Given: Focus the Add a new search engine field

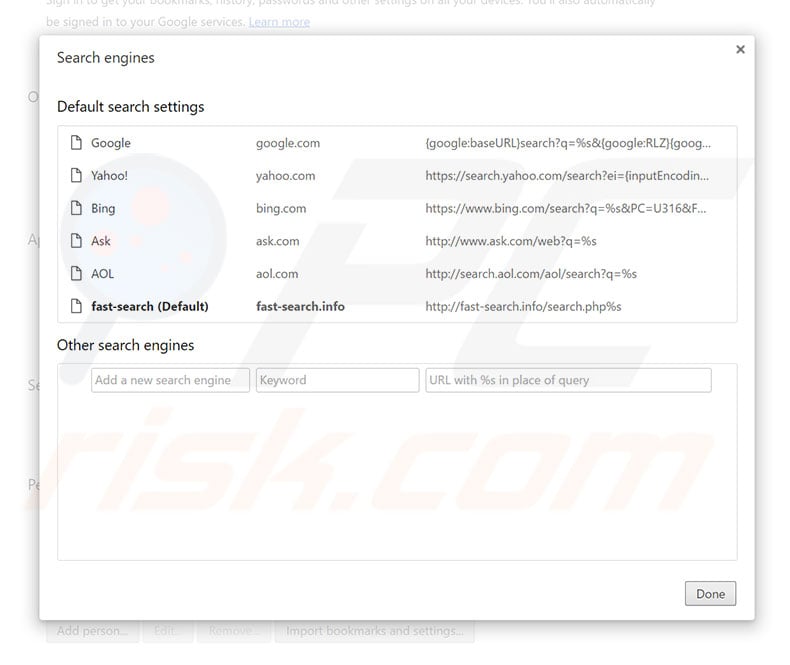Looking at the screenshot, I should click(170, 380).
